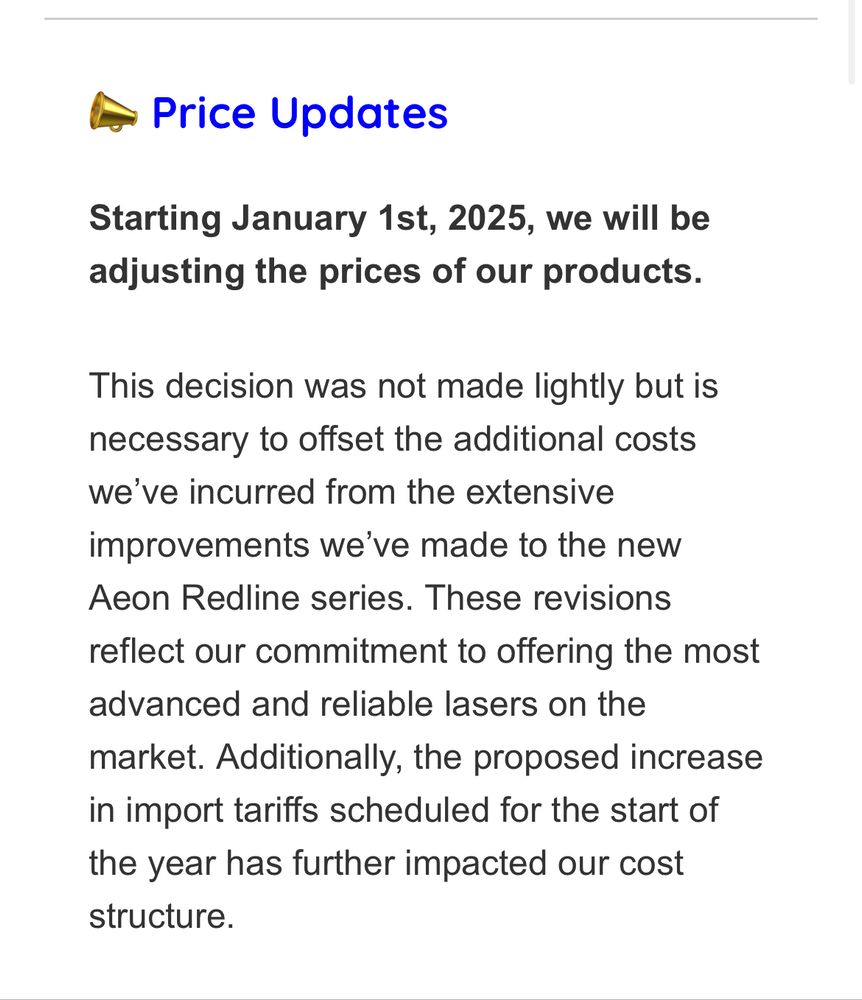The height and width of the screenshot is (1000, 862).
Task: Click the final word 'structure.'
Action: tap(162, 916)
